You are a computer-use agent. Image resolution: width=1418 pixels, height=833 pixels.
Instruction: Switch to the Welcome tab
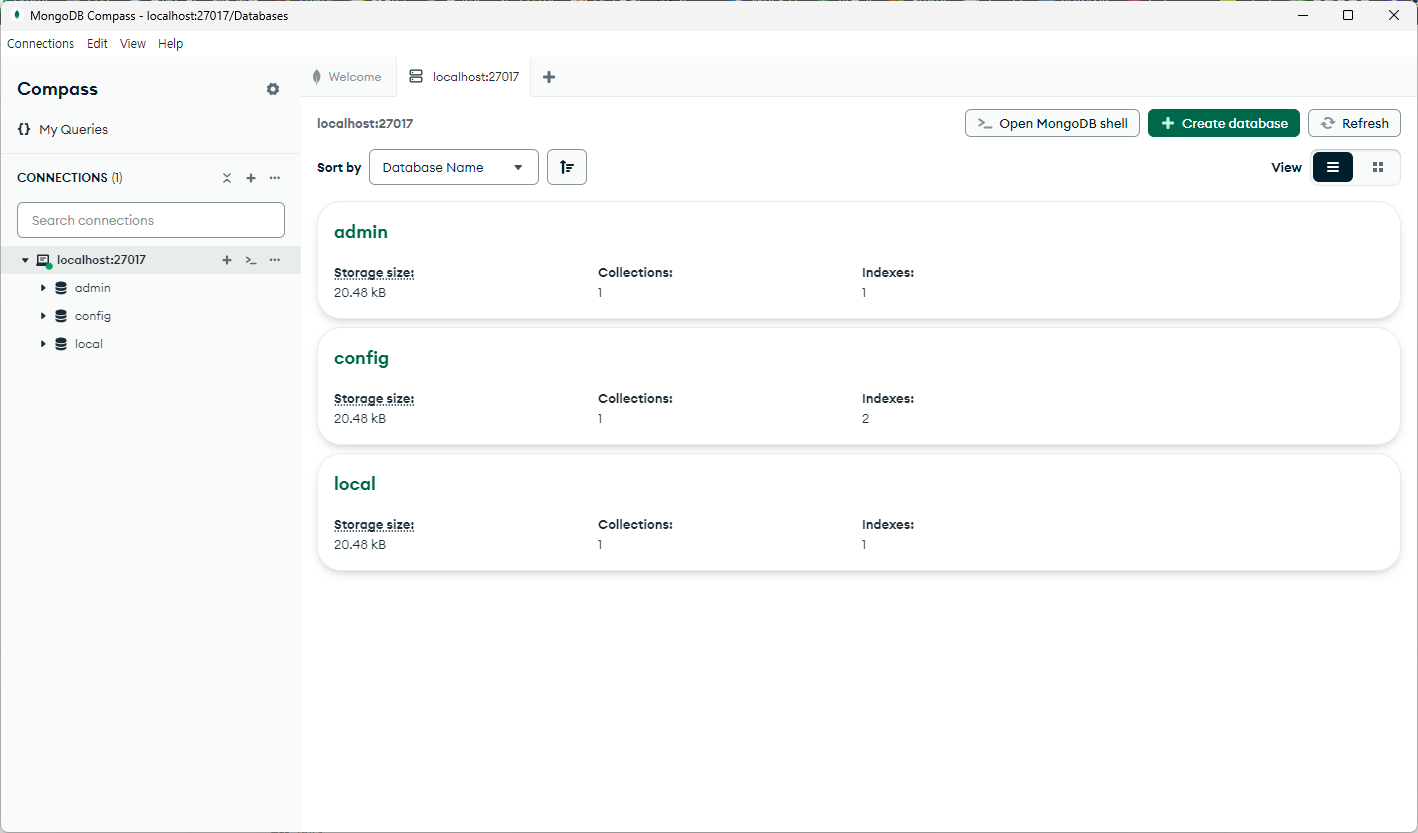point(347,77)
